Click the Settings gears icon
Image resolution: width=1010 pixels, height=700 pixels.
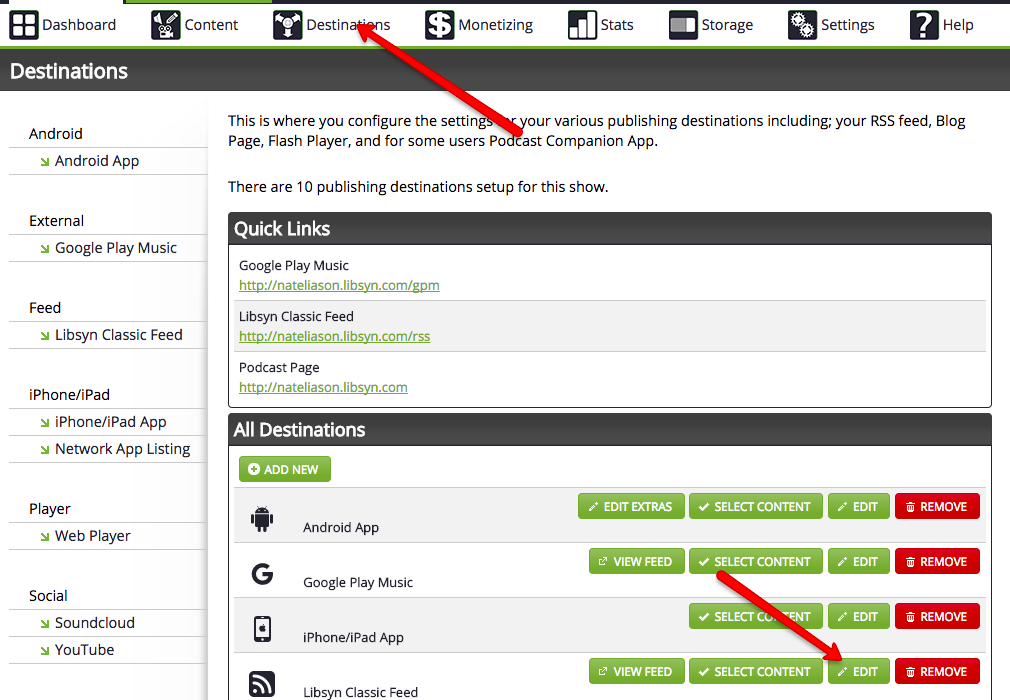tap(803, 25)
